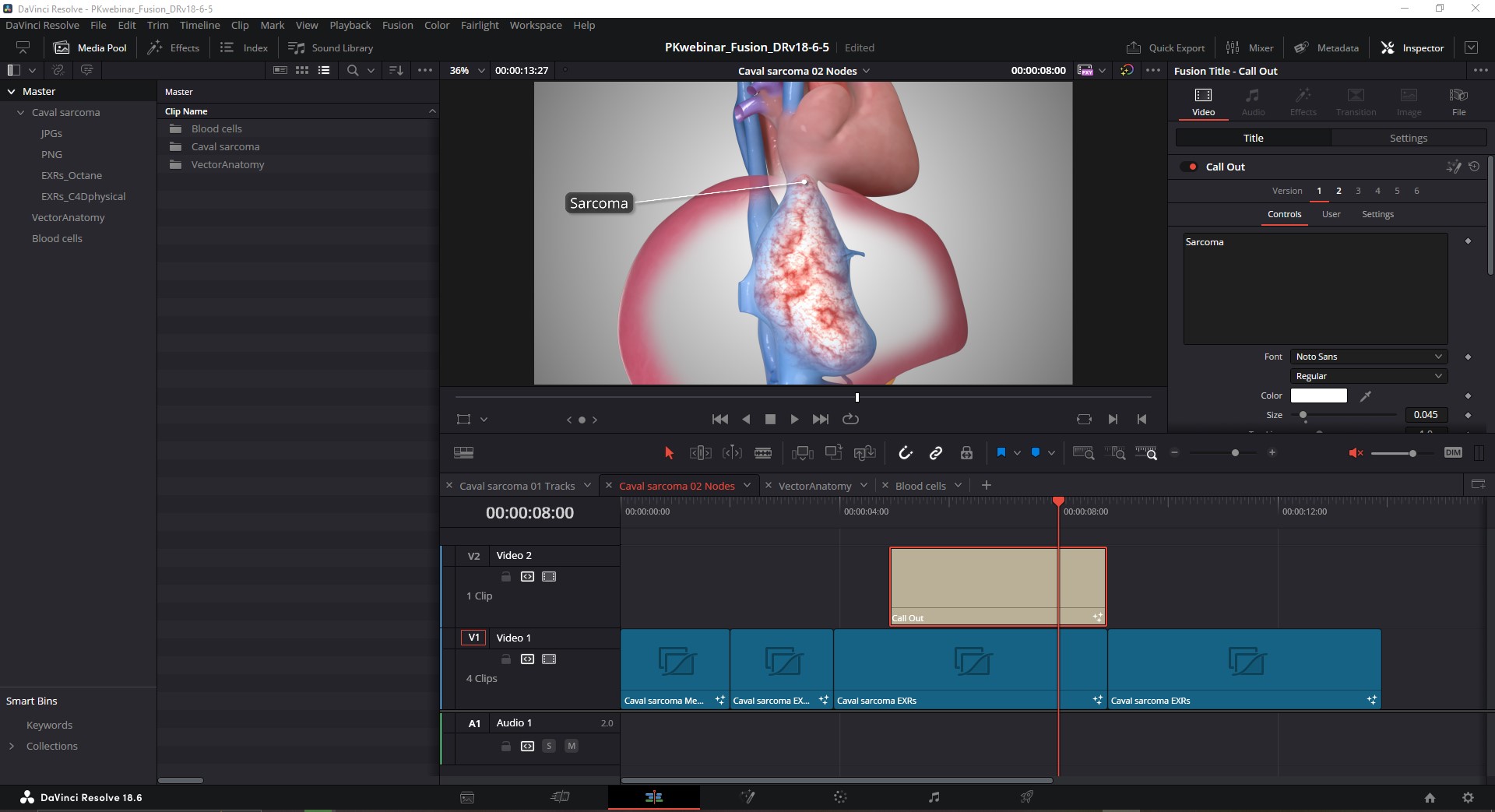Switch to the Color page
The image size is (1495, 812).
pos(840,796)
